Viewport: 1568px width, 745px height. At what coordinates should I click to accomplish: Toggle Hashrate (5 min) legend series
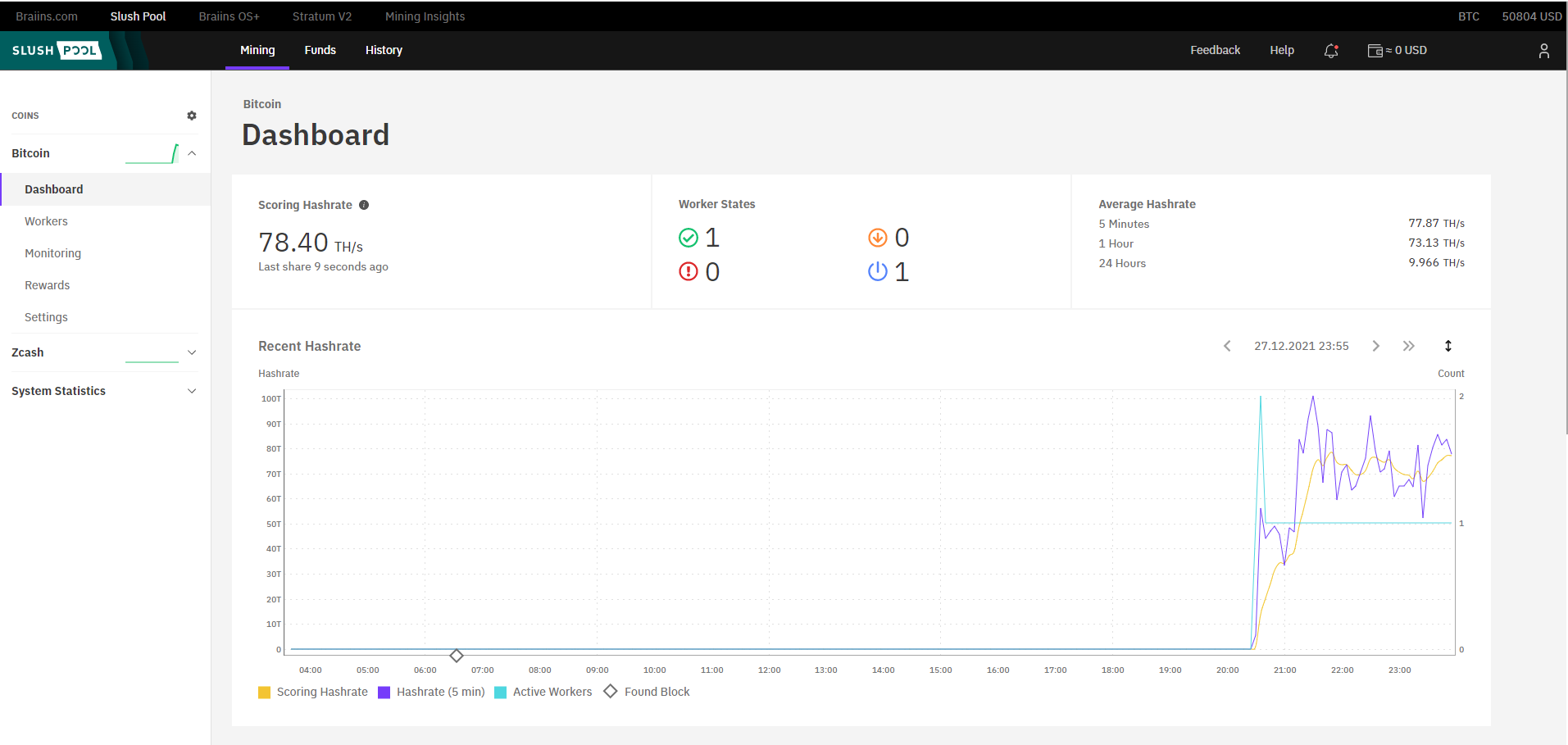pyautogui.click(x=431, y=692)
